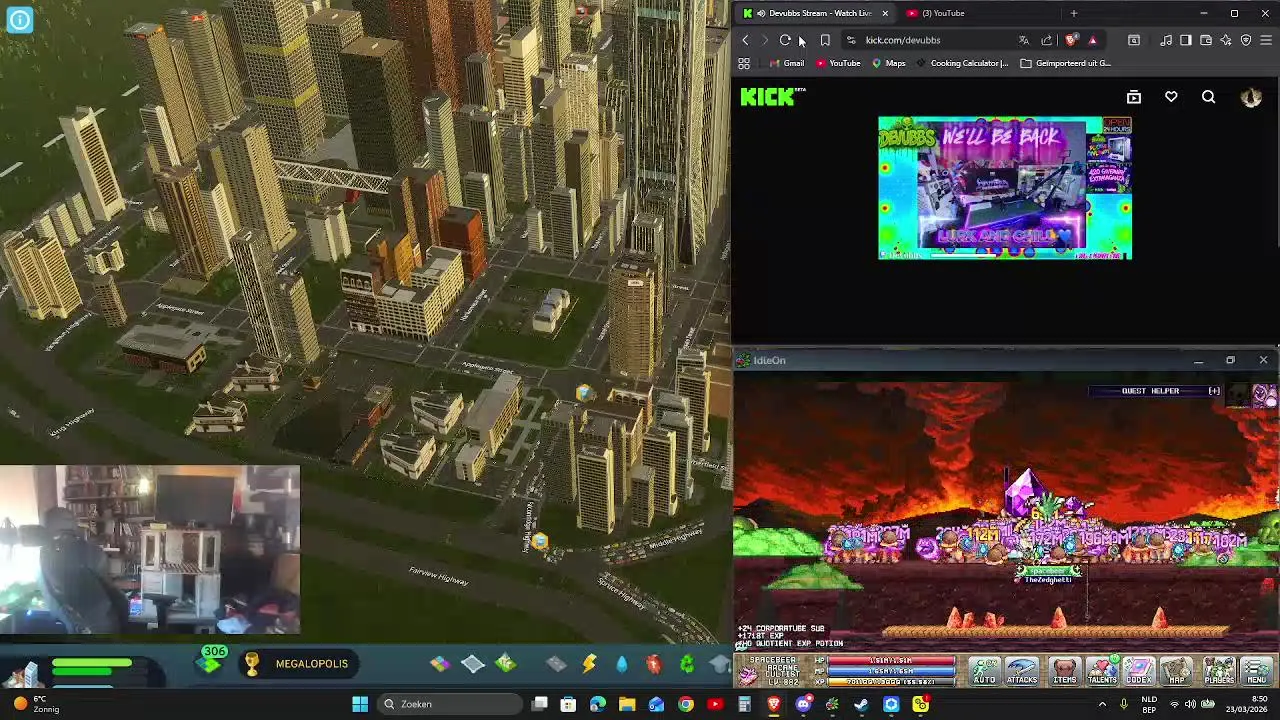
Task: Click the Kick search magnifier icon
Action: [x=1208, y=97]
